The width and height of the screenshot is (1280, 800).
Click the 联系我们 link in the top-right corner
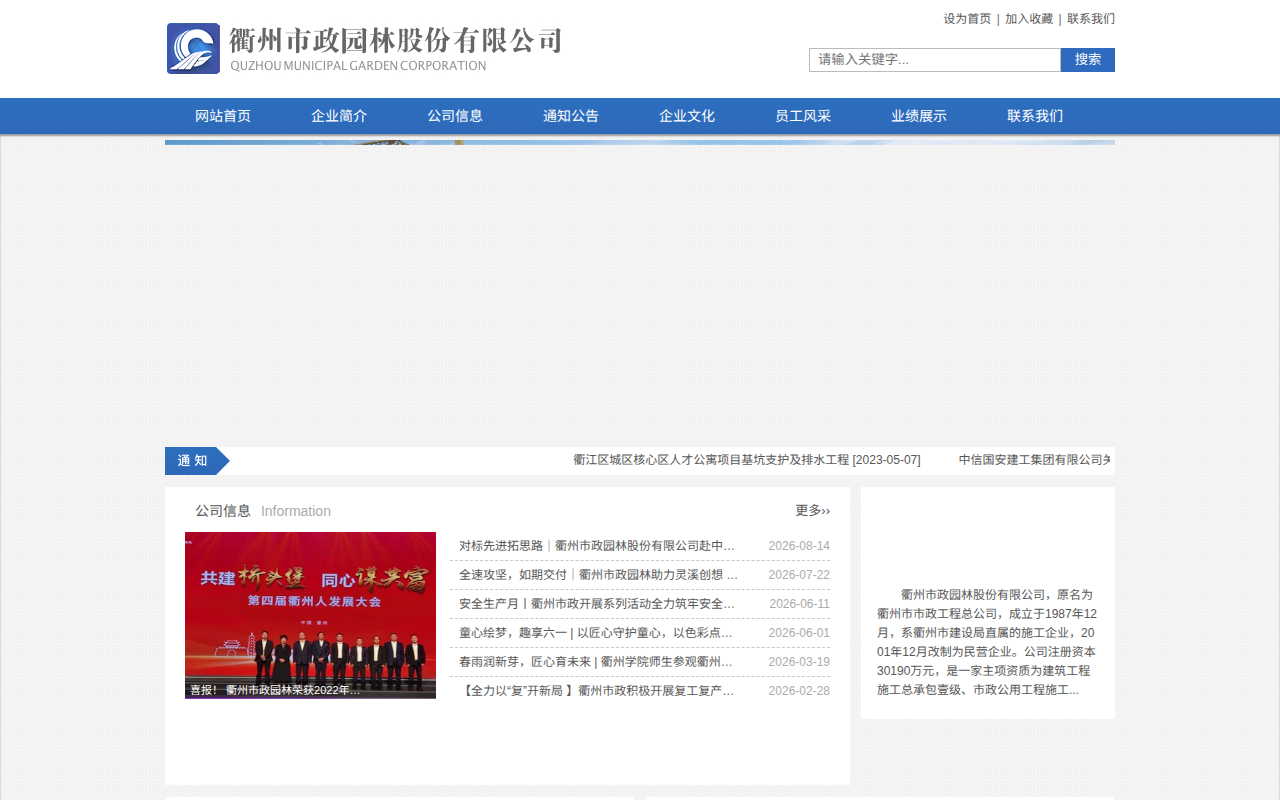click(1091, 19)
